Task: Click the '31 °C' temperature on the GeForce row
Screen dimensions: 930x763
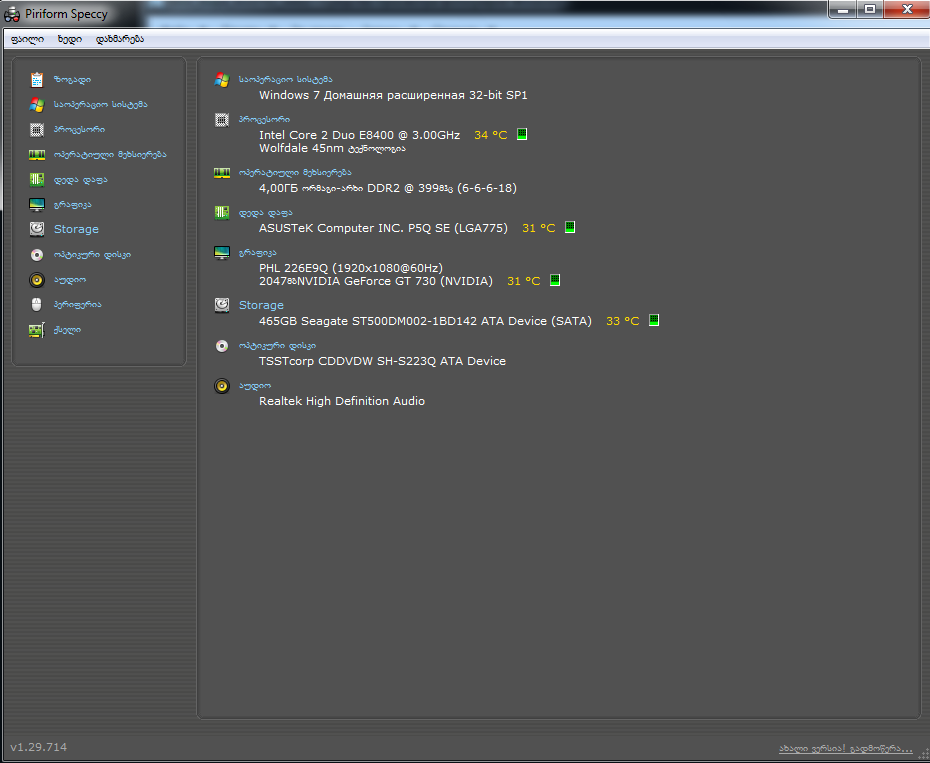Action: tap(524, 281)
